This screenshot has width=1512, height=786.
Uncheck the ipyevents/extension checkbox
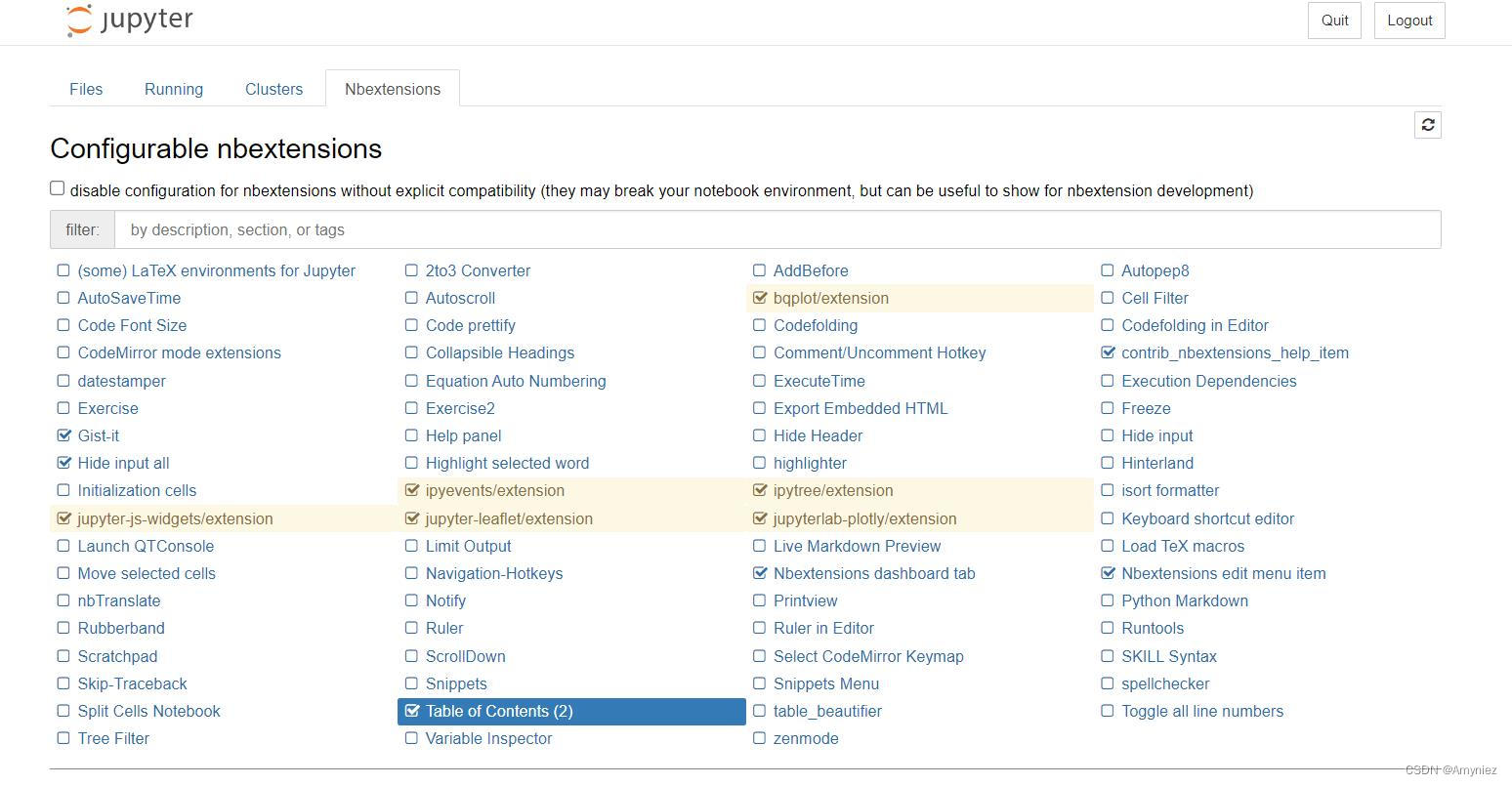(411, 490)
